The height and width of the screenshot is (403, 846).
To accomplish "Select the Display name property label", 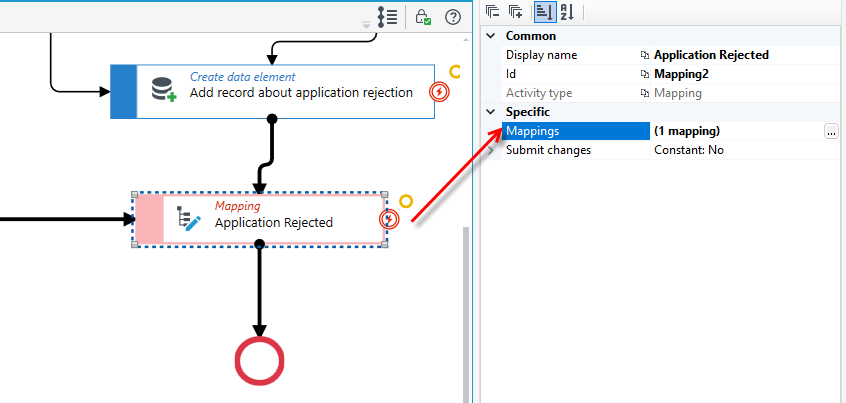I will pyautogui.click(x=541, y=55).
